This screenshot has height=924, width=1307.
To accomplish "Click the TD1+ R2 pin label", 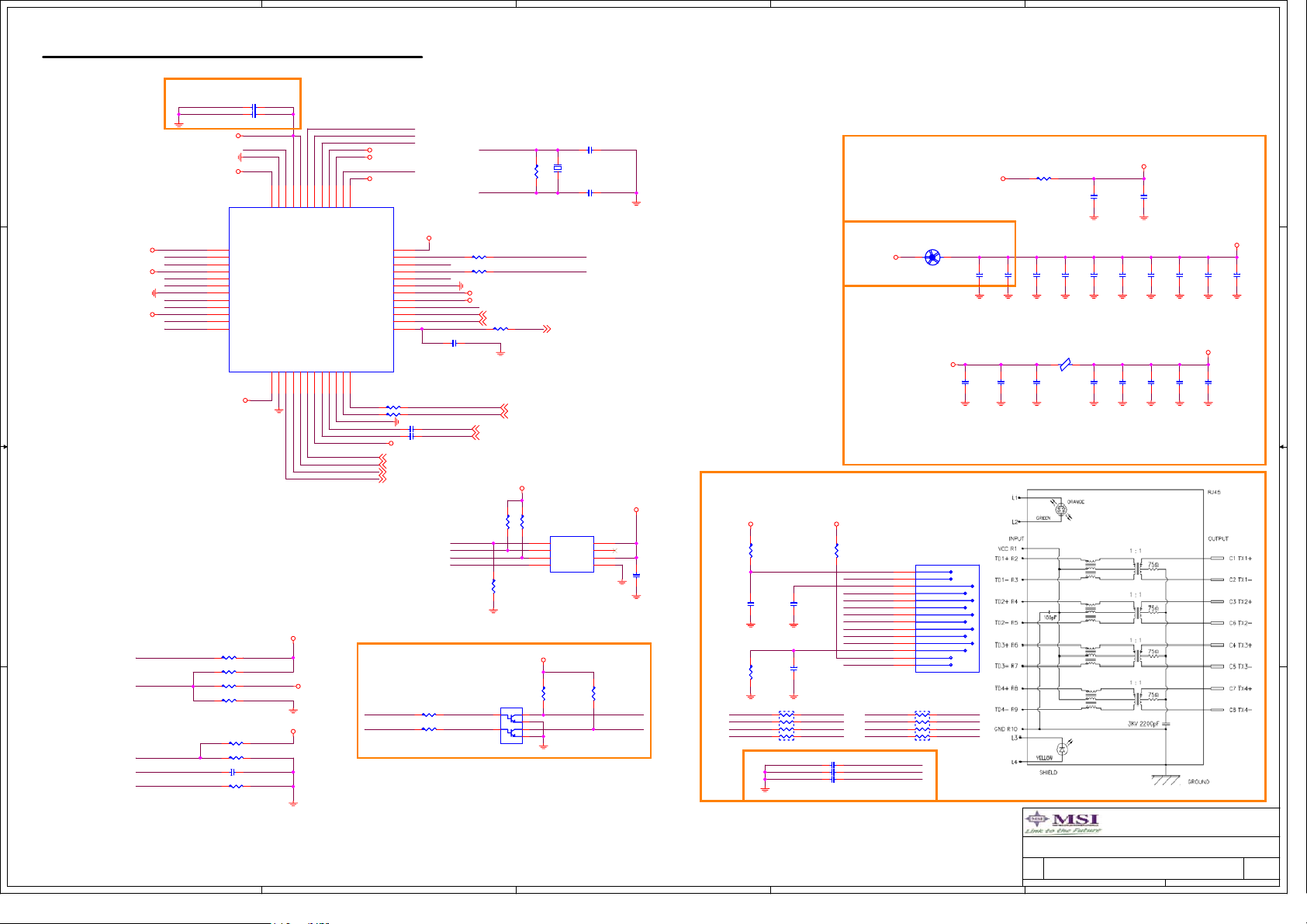I will pyautogui.click(x=1006, y=559).
